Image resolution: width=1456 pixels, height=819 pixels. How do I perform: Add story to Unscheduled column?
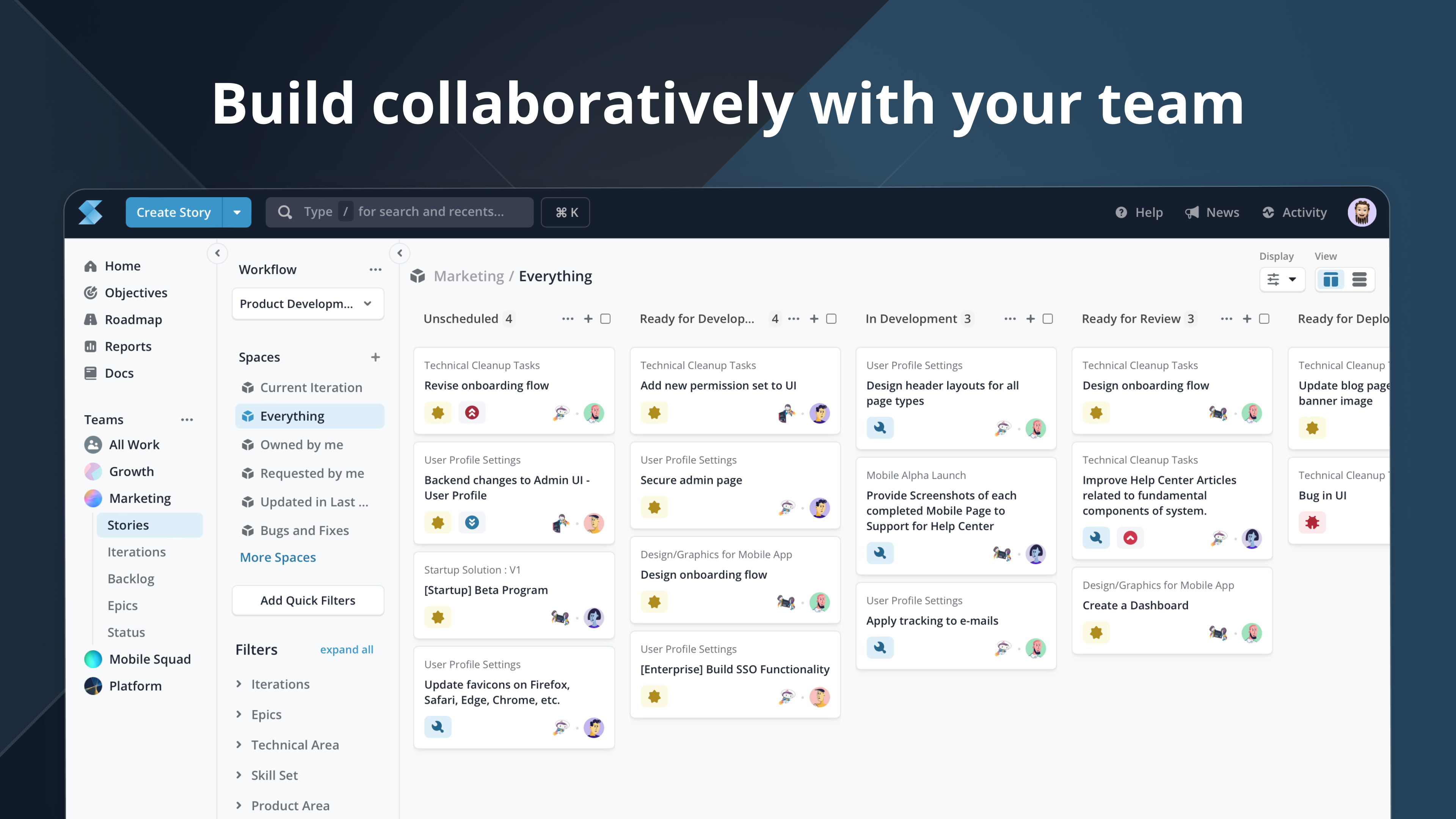(x=588, y=319)
